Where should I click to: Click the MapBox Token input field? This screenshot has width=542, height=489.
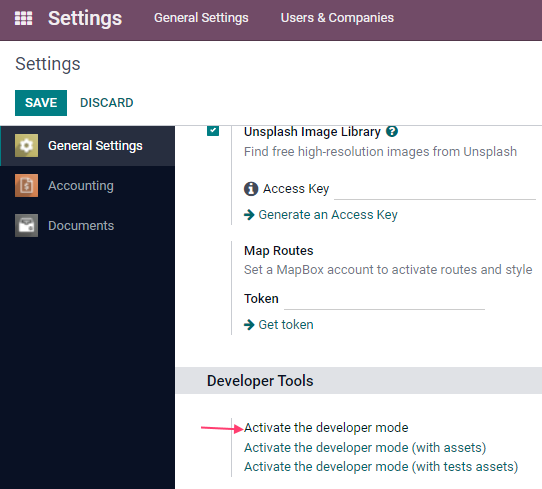pyautogui.click(x=384, y=300)
